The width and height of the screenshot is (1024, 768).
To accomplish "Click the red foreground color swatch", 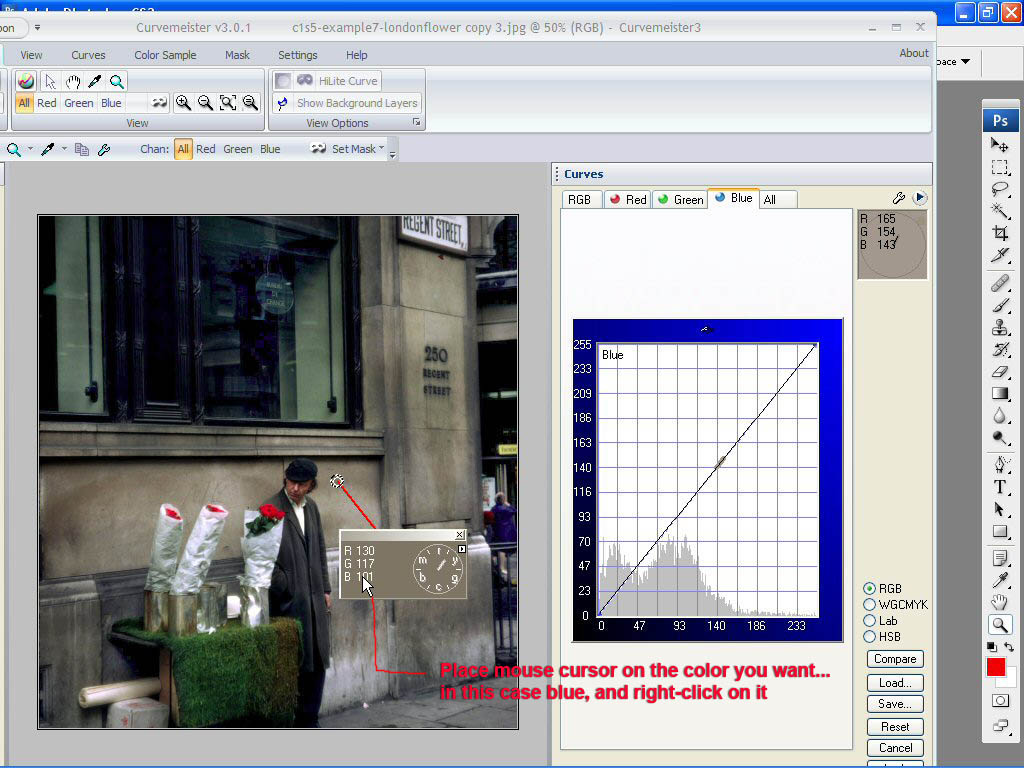I will [x=995, y=667].
